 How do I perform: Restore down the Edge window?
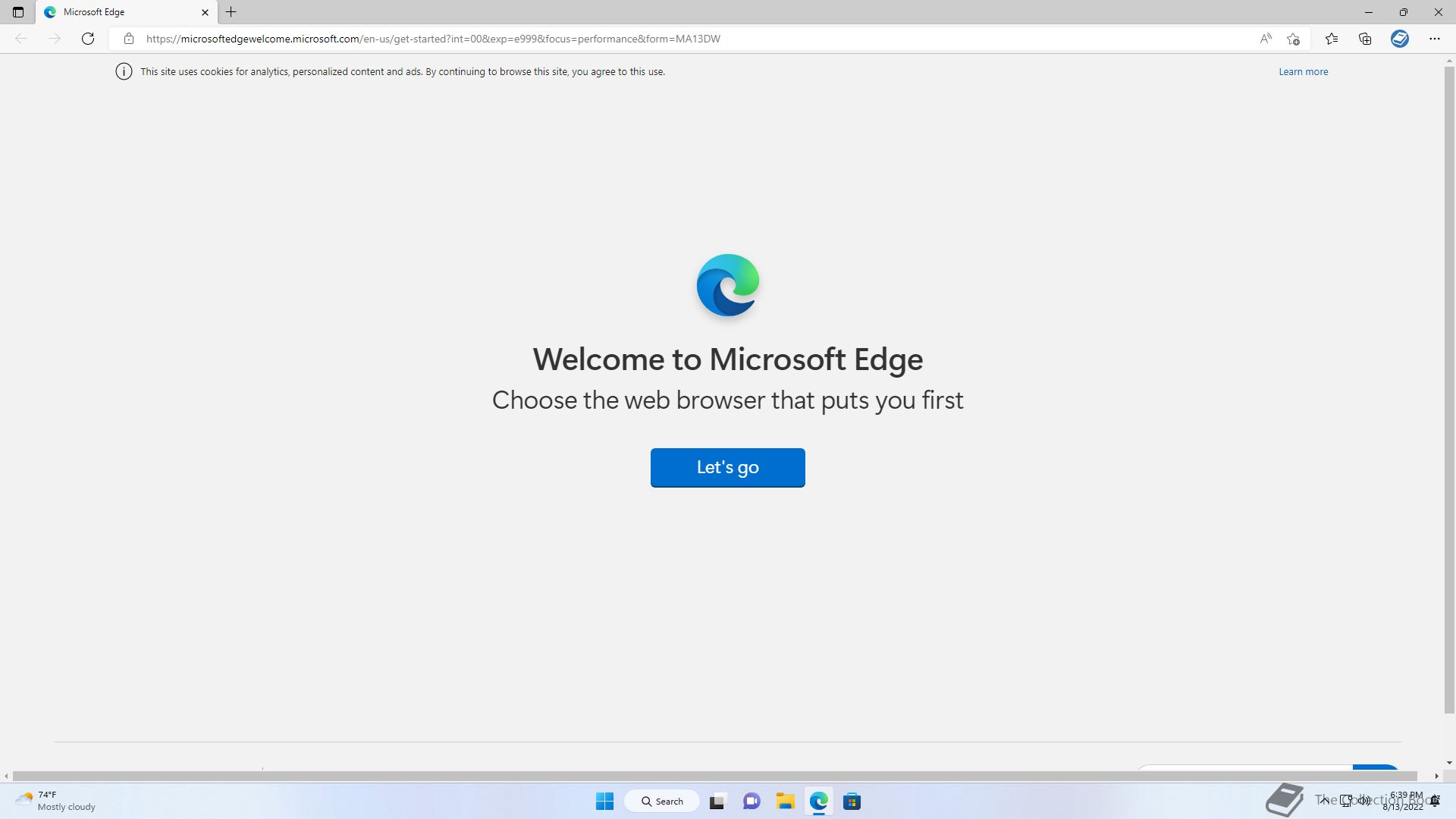[x=1404, y=12]
